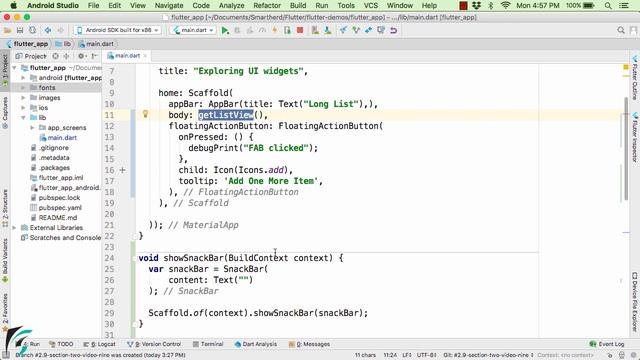This screenshot has height=360, width=640.
Task: Click the Git branch widget in status bar
Action: click(489, 355)
